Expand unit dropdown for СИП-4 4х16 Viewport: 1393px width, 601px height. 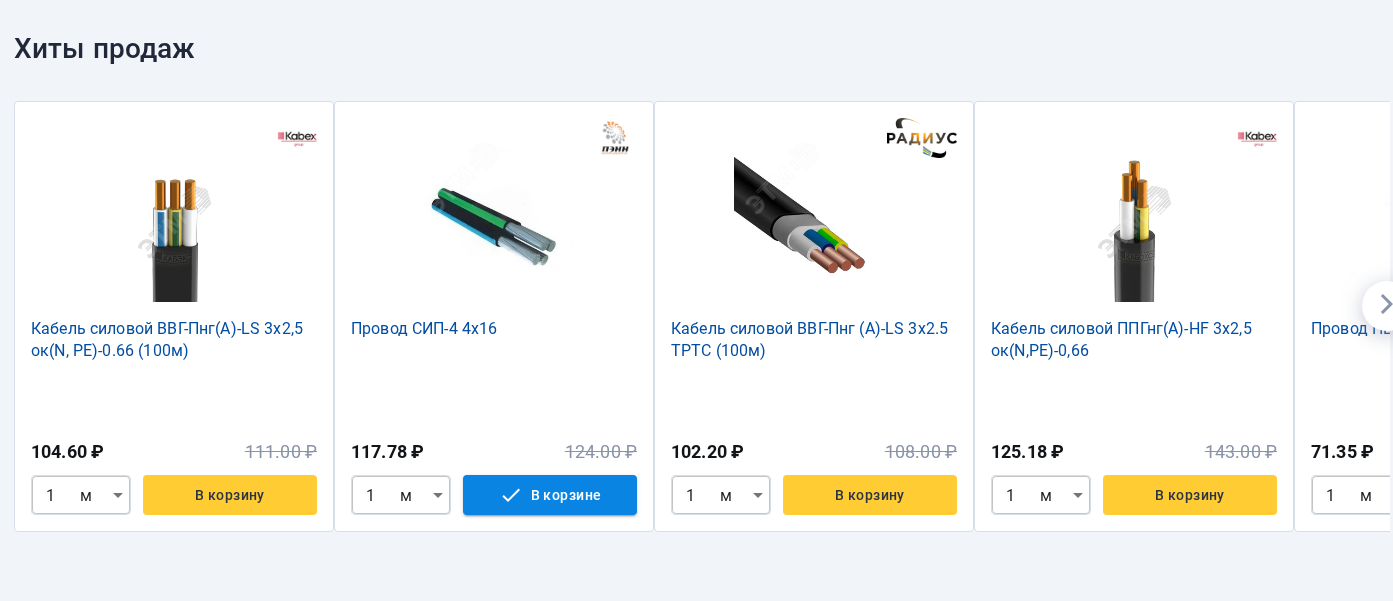click(x=438, y=495)
